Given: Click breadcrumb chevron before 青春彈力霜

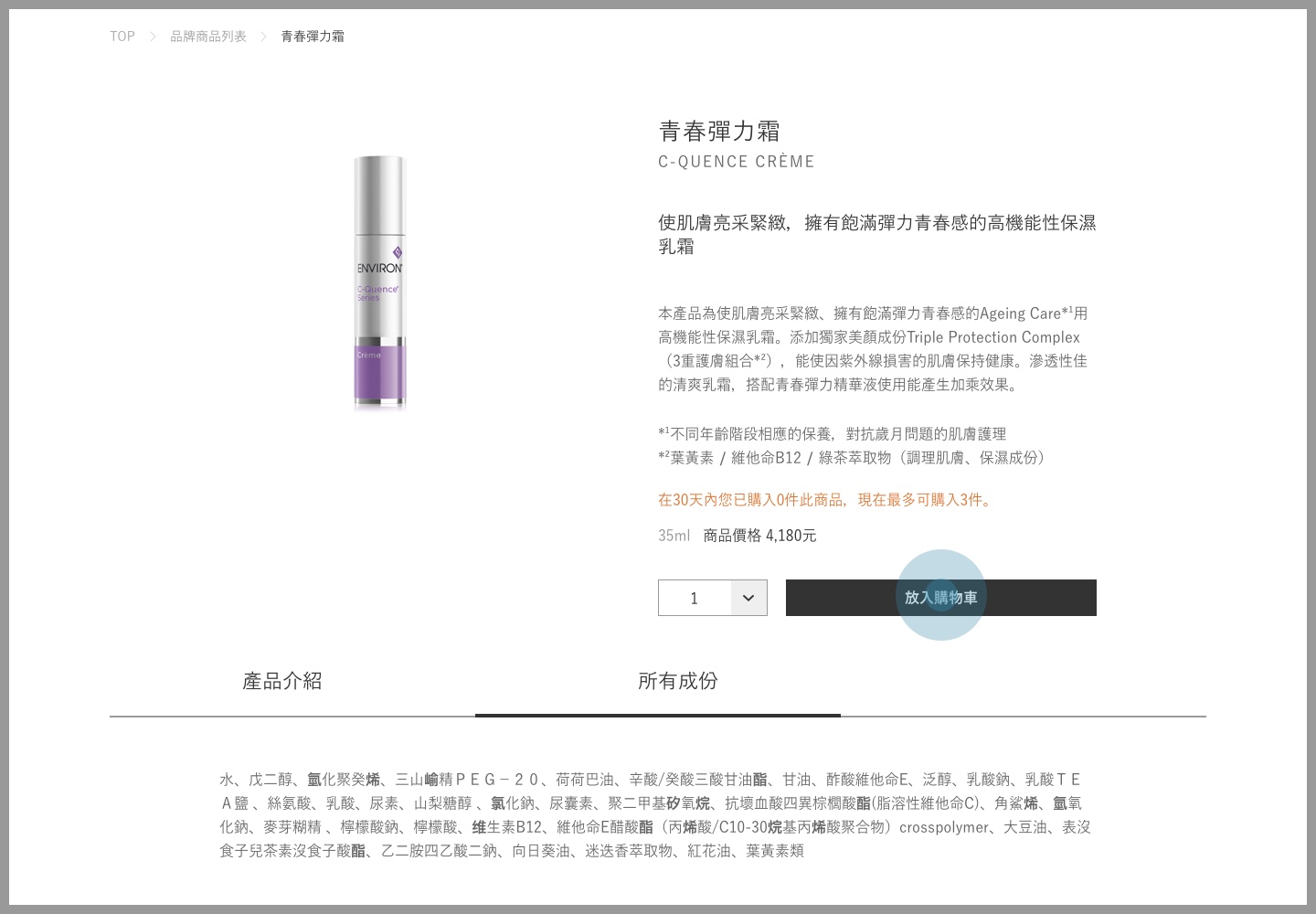Looking at the screenshot, I should pos(263,37).
